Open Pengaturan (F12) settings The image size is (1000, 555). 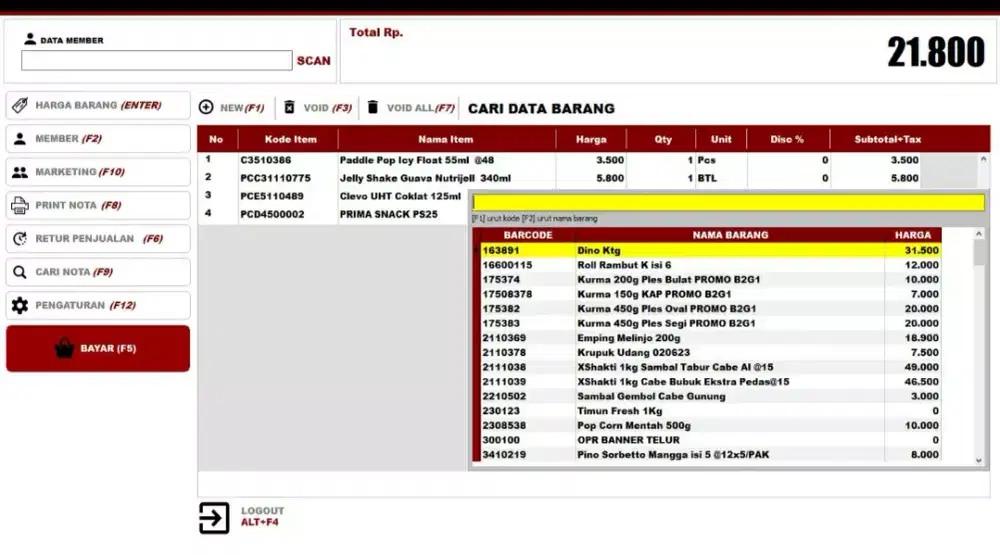[x=98, y=306]
